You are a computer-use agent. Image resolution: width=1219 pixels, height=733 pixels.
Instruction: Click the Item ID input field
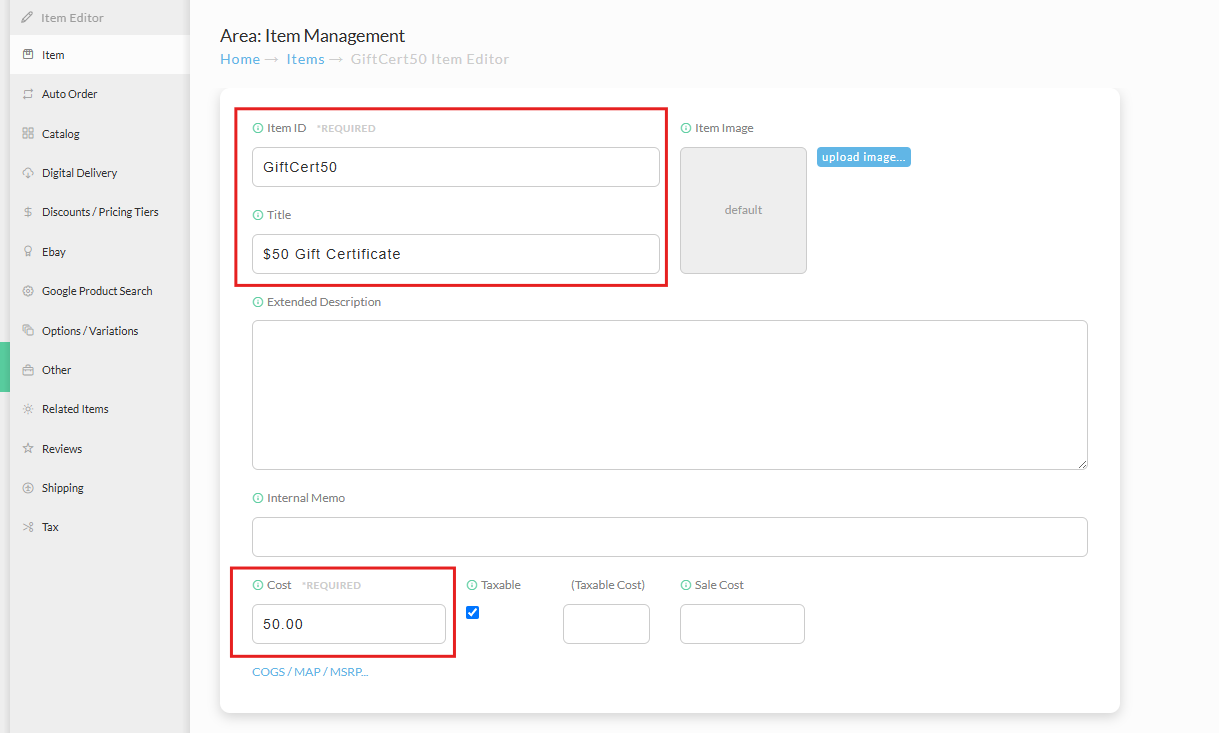(x=456, y=167)
